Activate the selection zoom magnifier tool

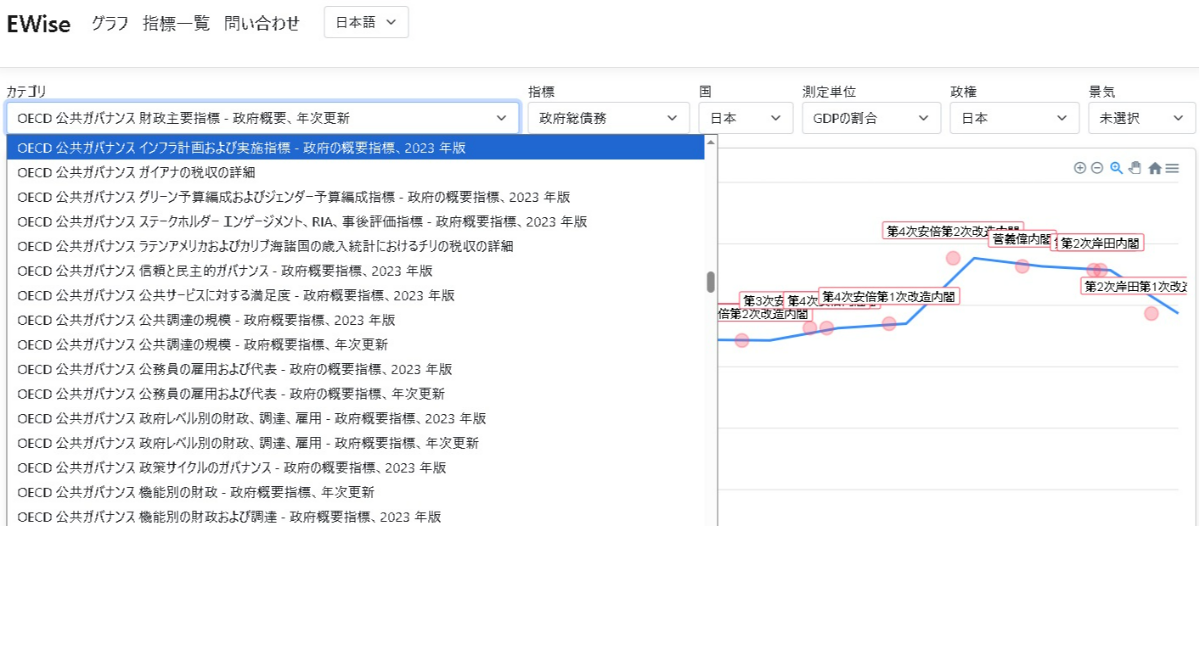point(1116,168)
